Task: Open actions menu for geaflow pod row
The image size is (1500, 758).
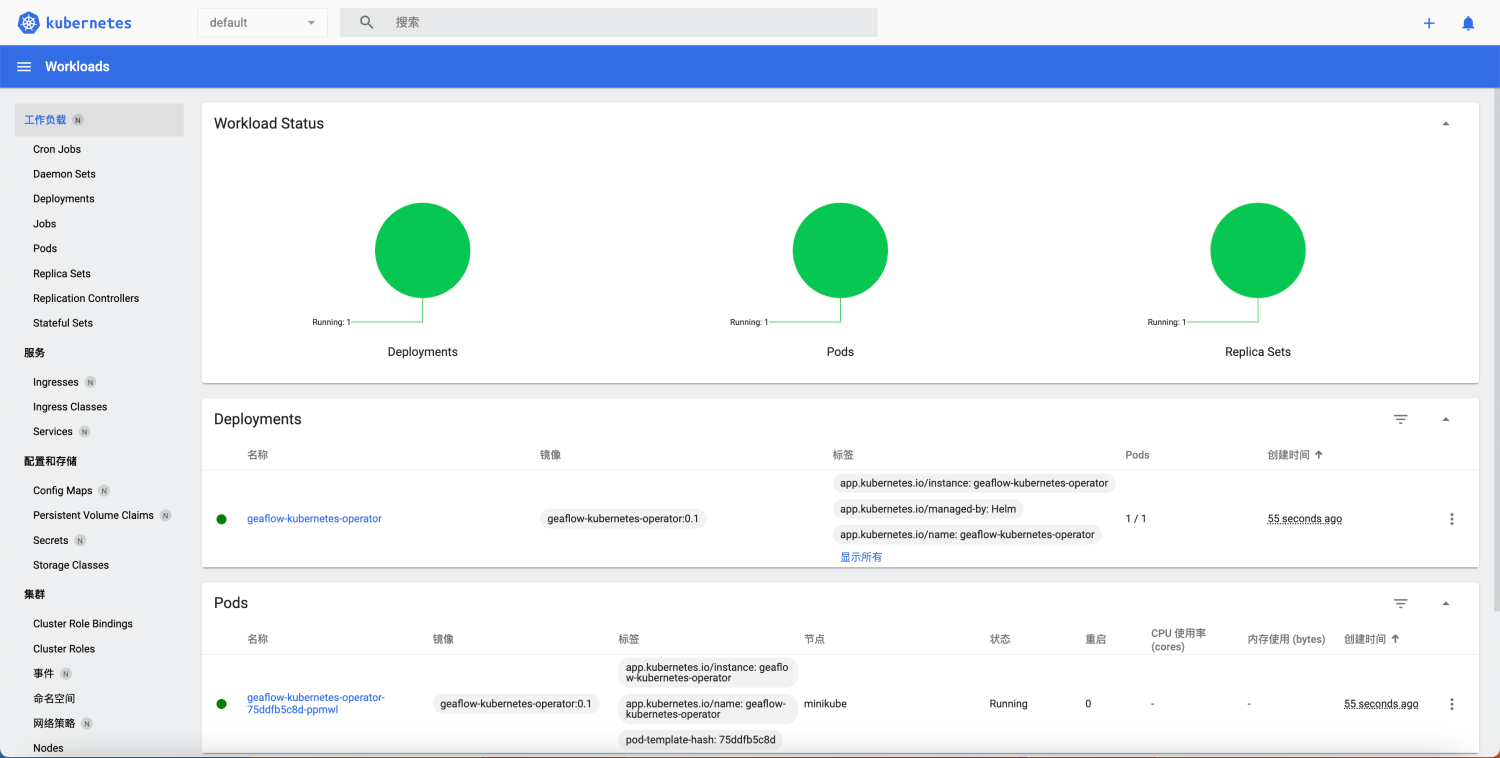Action: pyautogui.click(x=1452, y=704)
